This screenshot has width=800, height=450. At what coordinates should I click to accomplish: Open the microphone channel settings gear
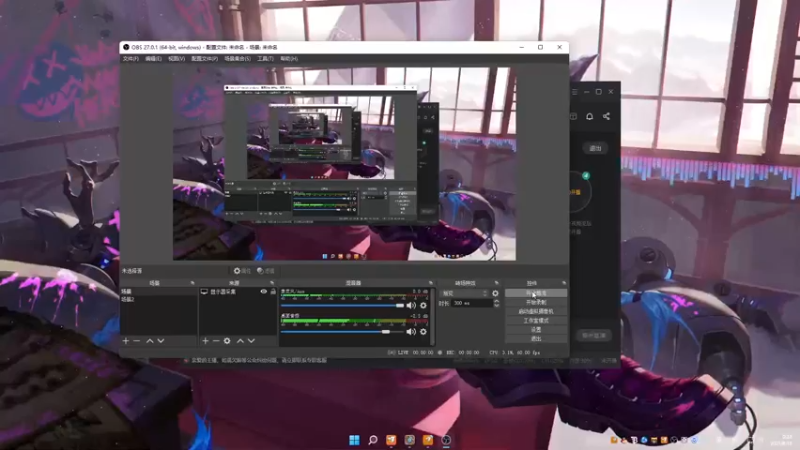pyautogui.click(x=423, y=305)
